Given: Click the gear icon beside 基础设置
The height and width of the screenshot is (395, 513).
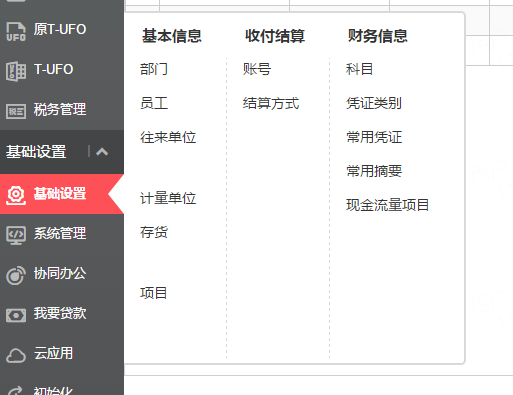Looking at the screenshot, I should pyautogui.click(x=16, y=195).
